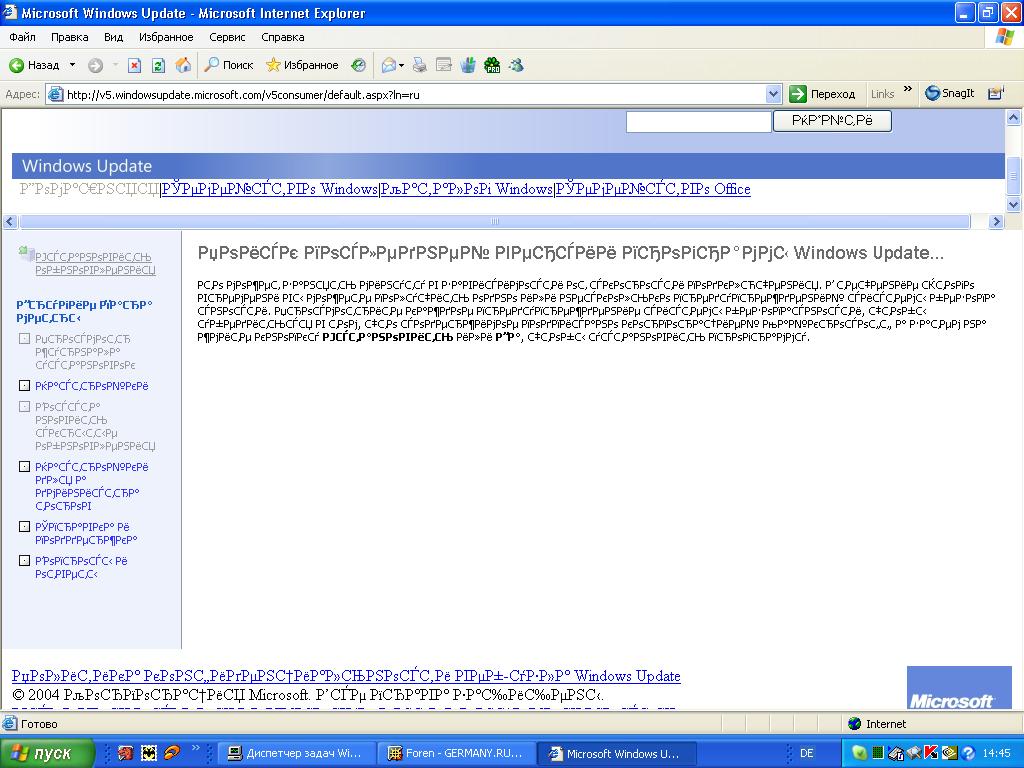
Task: Refresh the page with the green arrows icon
Action: tap(158, 65)
